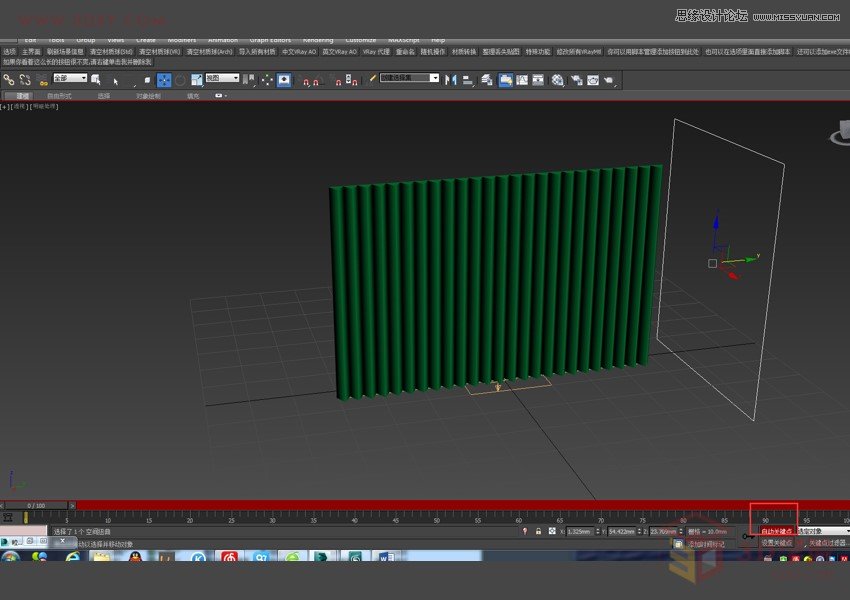
Task: Select the Move tool
Action: pyautogui.click(x=164, y=80)
